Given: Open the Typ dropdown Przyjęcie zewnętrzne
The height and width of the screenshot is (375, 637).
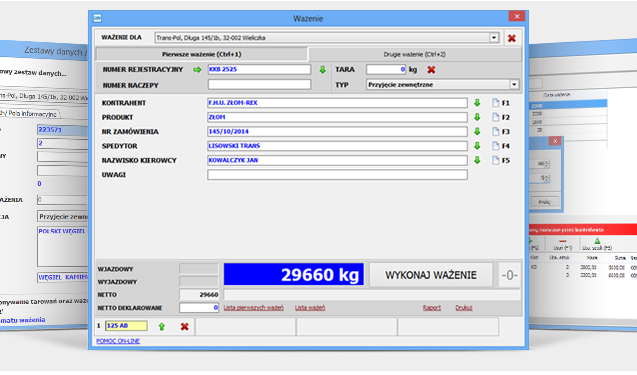Looking at the screenshot, I should (442, 85).
